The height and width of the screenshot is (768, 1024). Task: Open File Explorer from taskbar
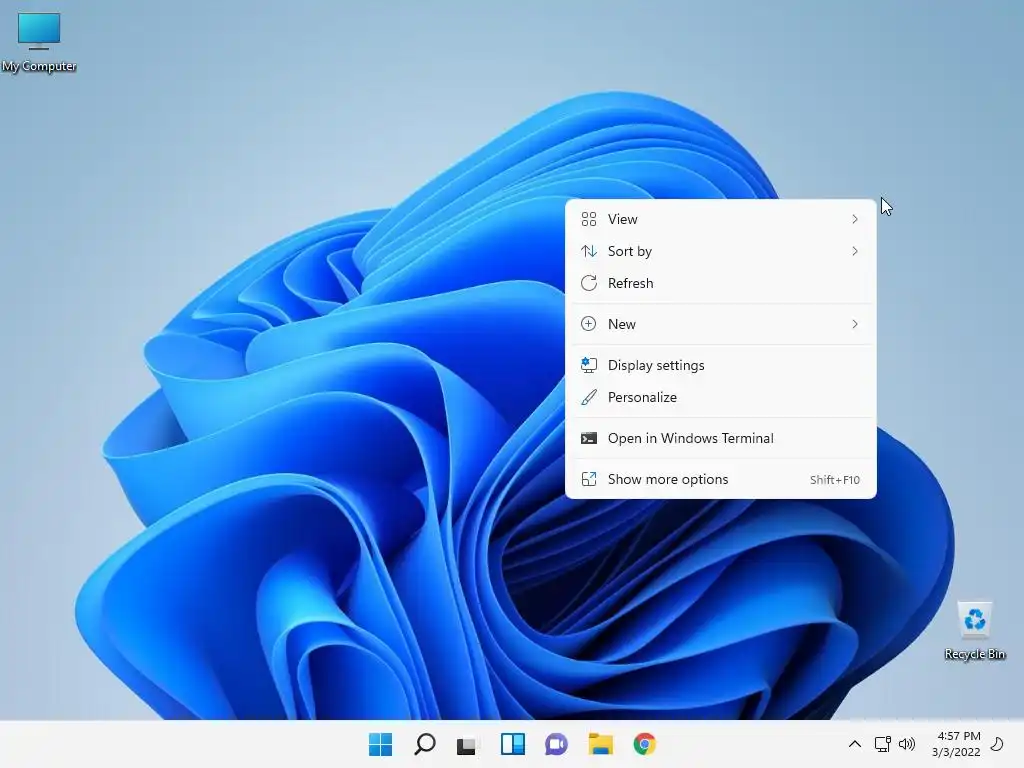point(600,744)
